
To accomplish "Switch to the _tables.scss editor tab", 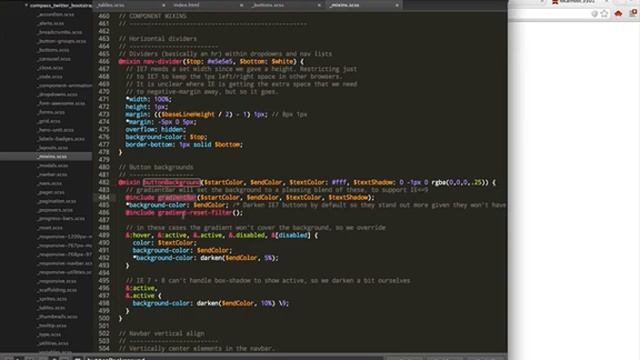I will click(111, 5).
